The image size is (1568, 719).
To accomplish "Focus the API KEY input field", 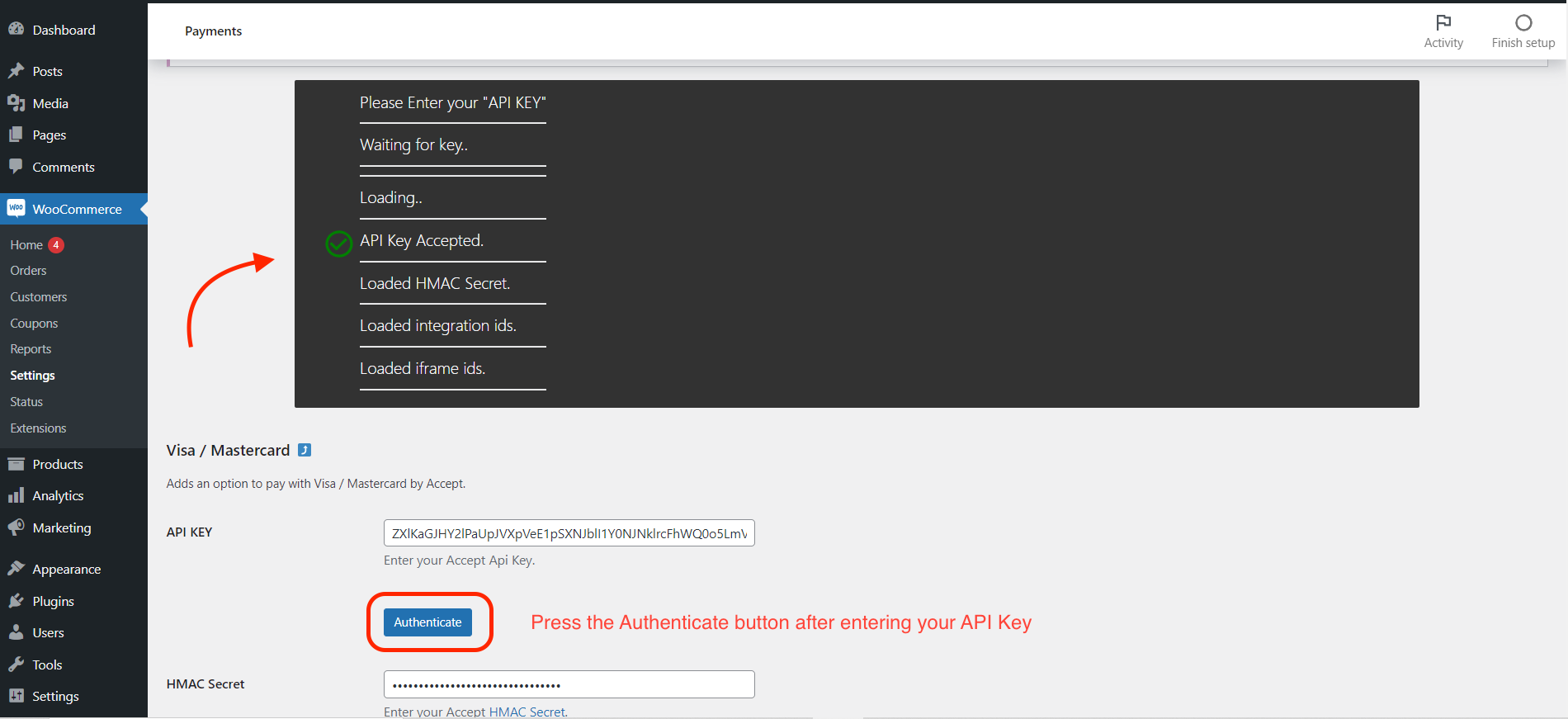I will coord(569,533).
